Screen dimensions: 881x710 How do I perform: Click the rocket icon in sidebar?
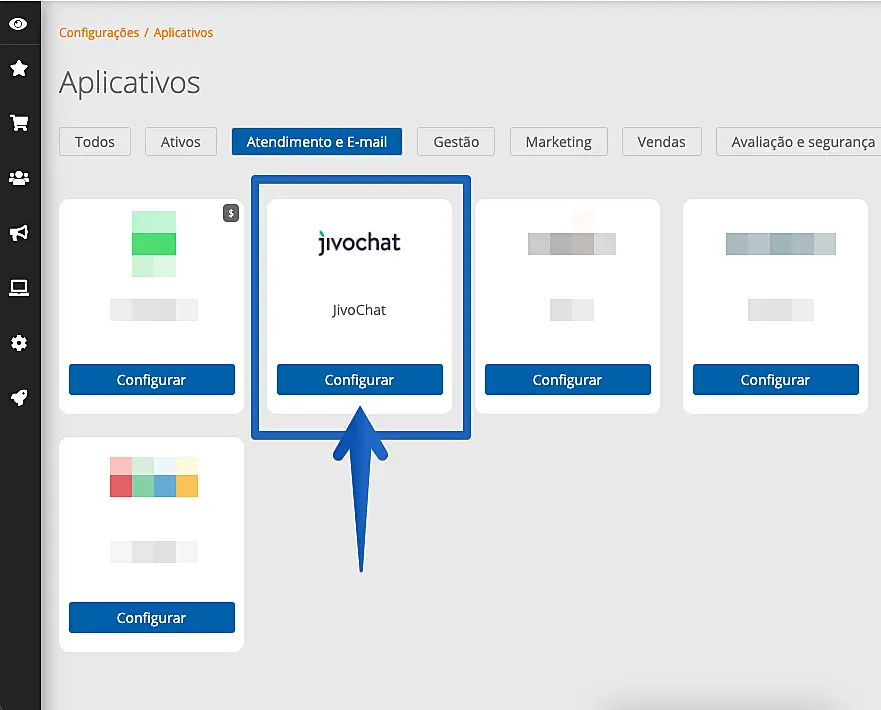click(18, 398)
